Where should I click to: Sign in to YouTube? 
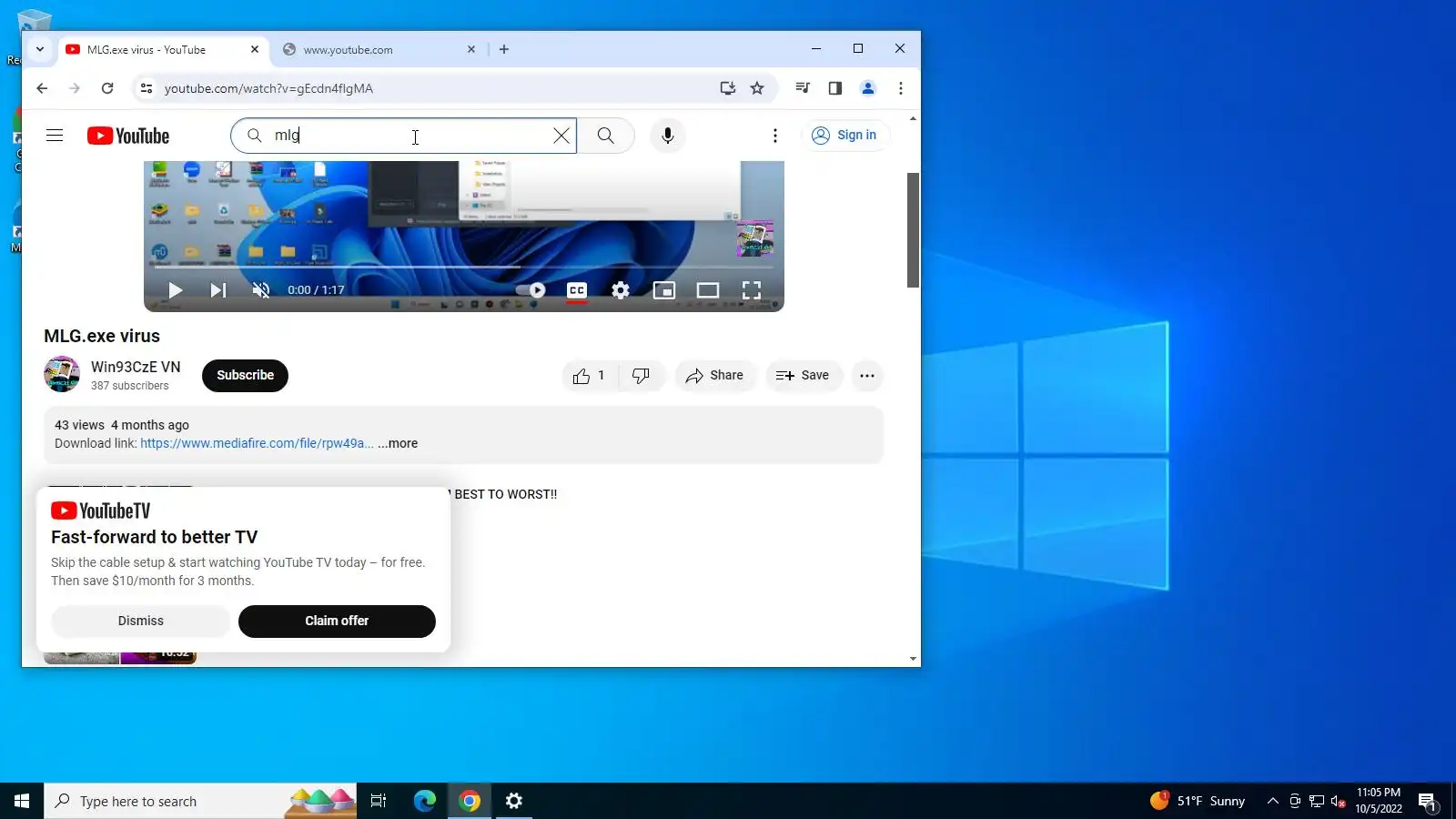tap(844, 136)
